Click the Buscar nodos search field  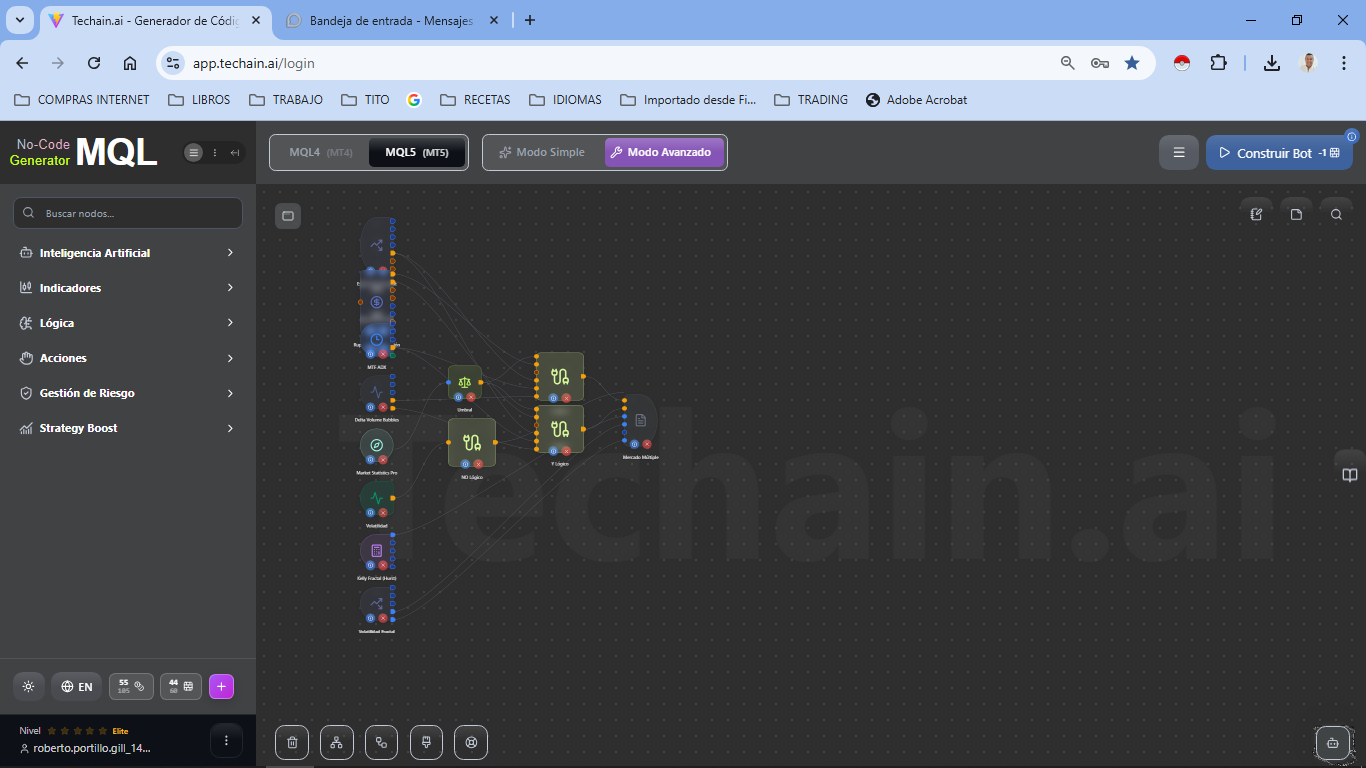point(128,213)
